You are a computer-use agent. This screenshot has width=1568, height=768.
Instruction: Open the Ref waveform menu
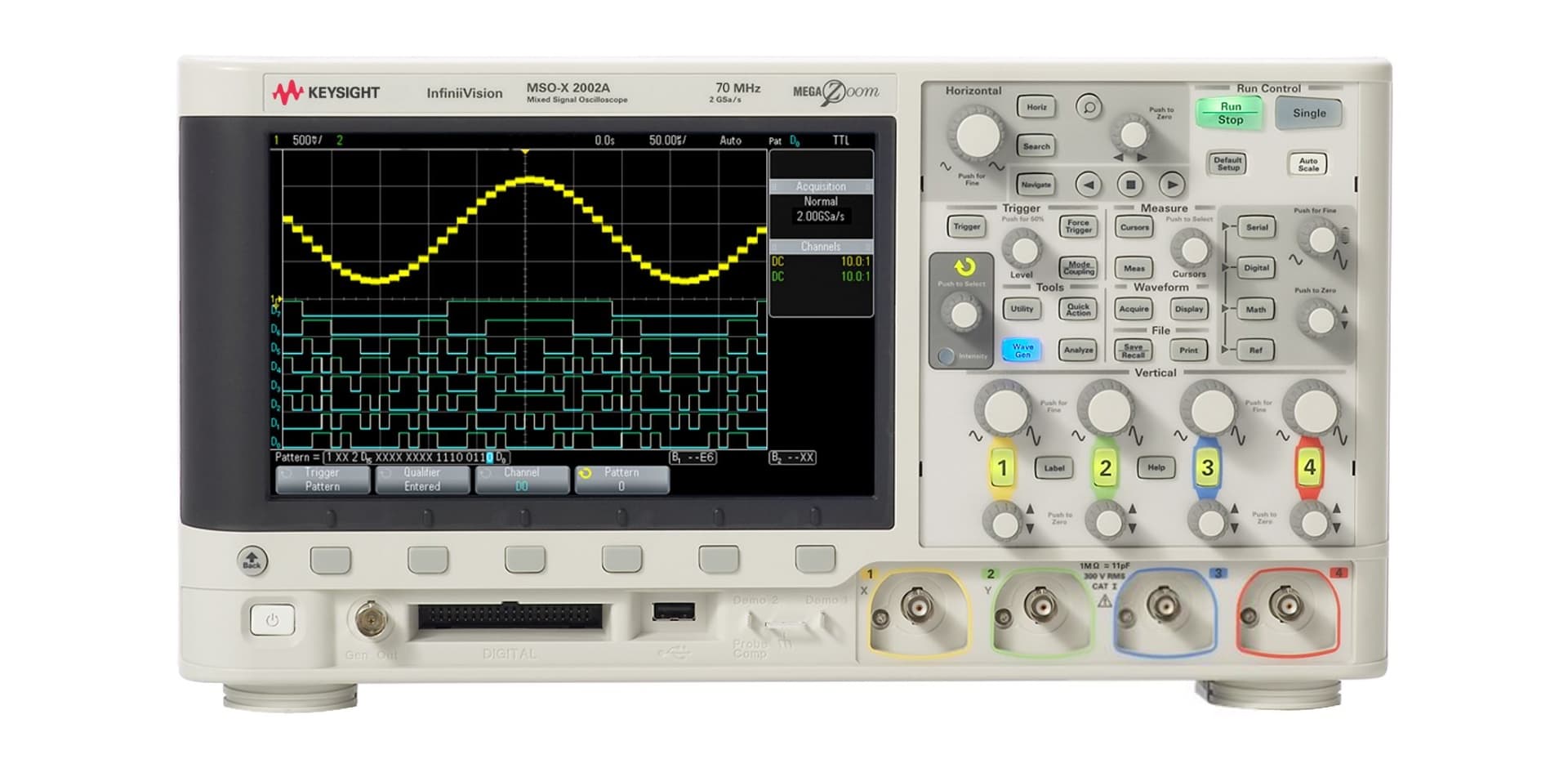pos(1255,350)
